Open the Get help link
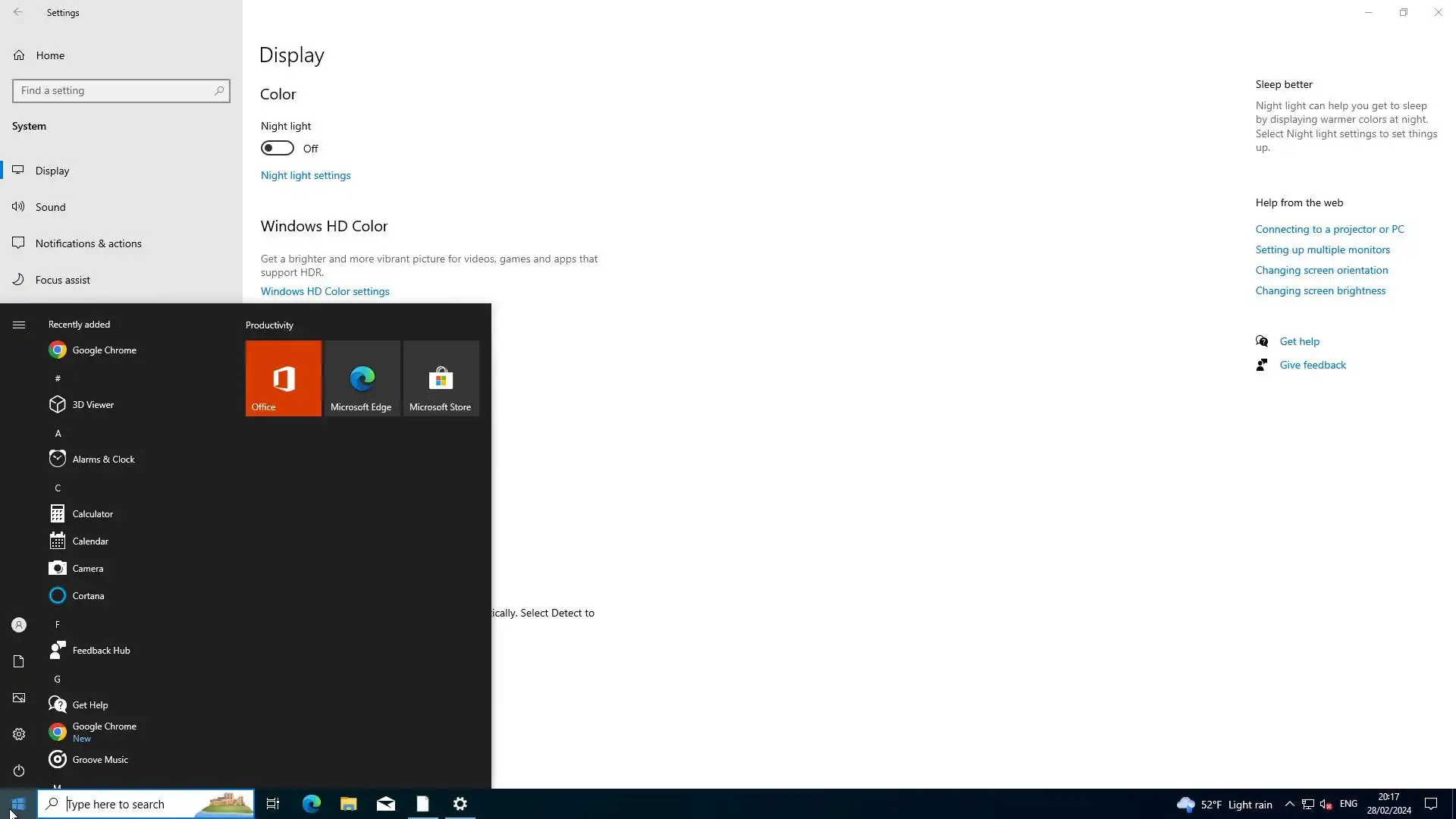 point(1299,341)
